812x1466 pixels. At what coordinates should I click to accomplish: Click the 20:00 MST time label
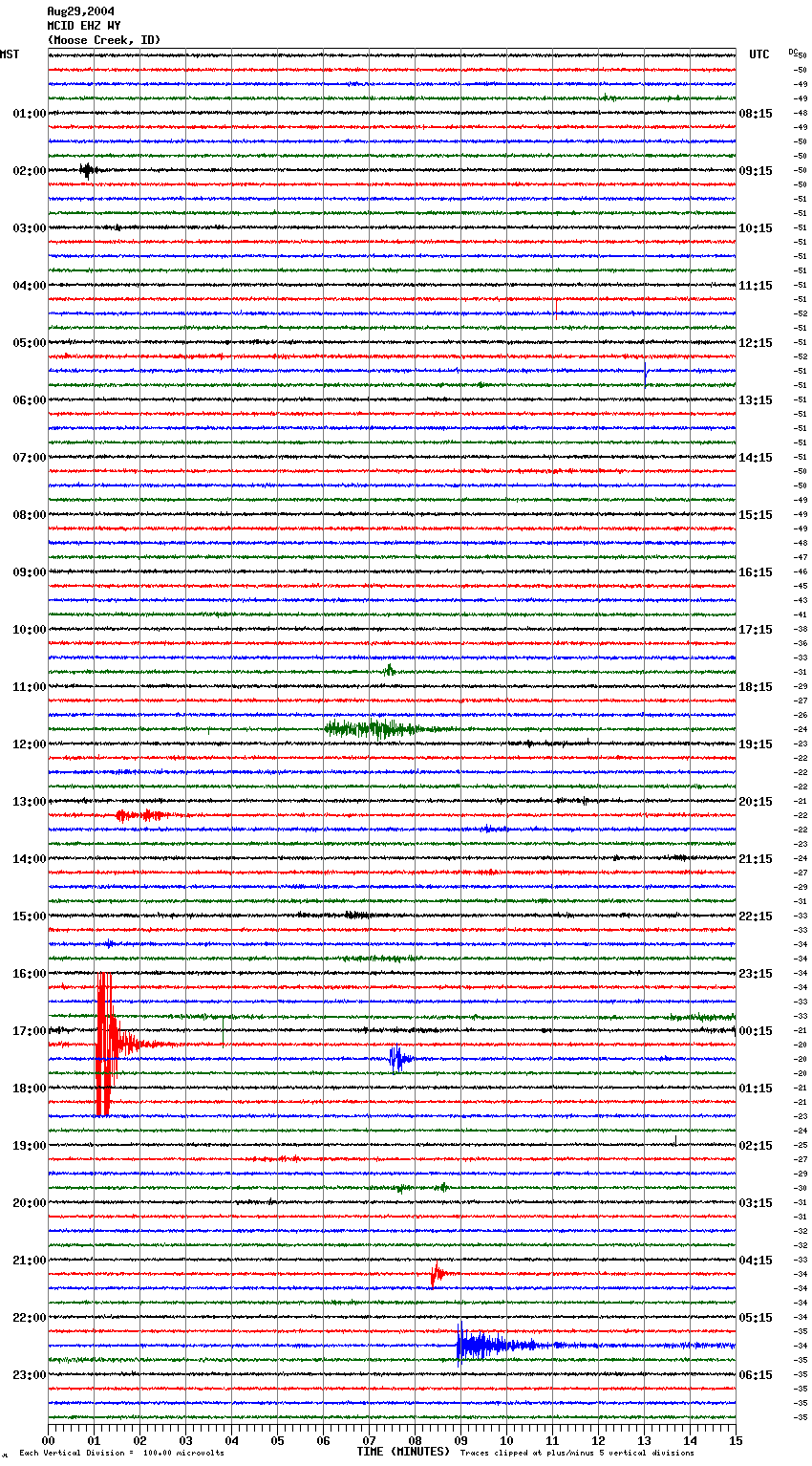(30, 1203)
